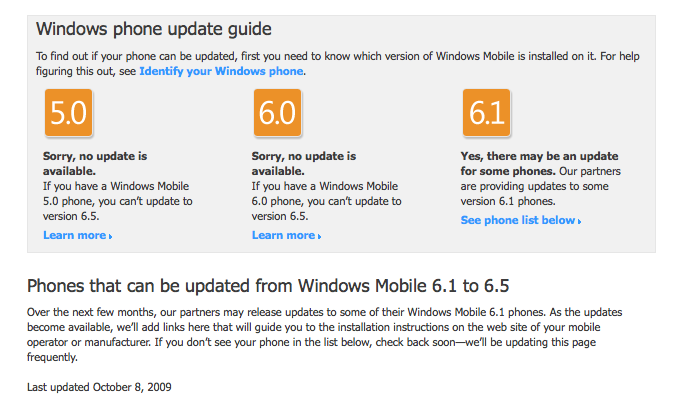The image size is (694, 404).
Task: Click the arrow after See phone list below
Action: pyautogui.click(x=579, y=221)
